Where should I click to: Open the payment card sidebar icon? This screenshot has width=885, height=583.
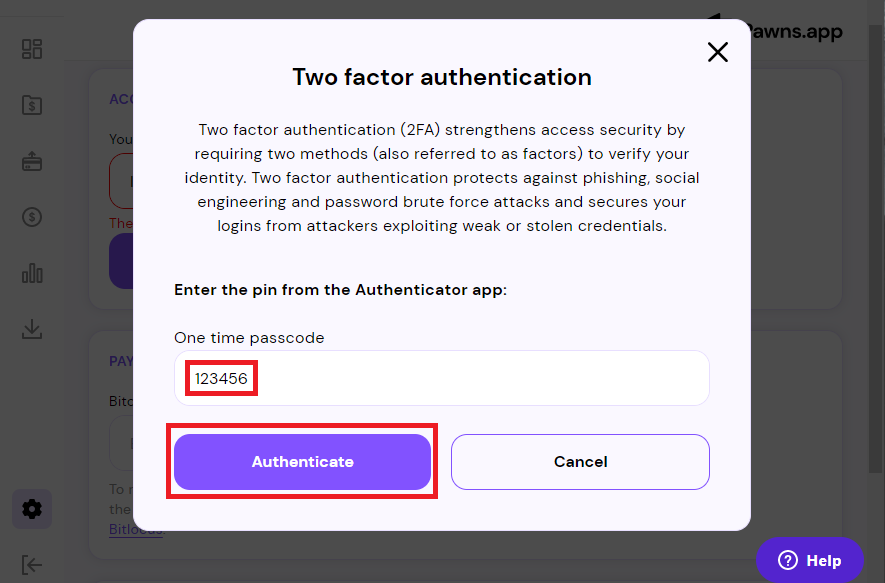[x=32, y=161]
